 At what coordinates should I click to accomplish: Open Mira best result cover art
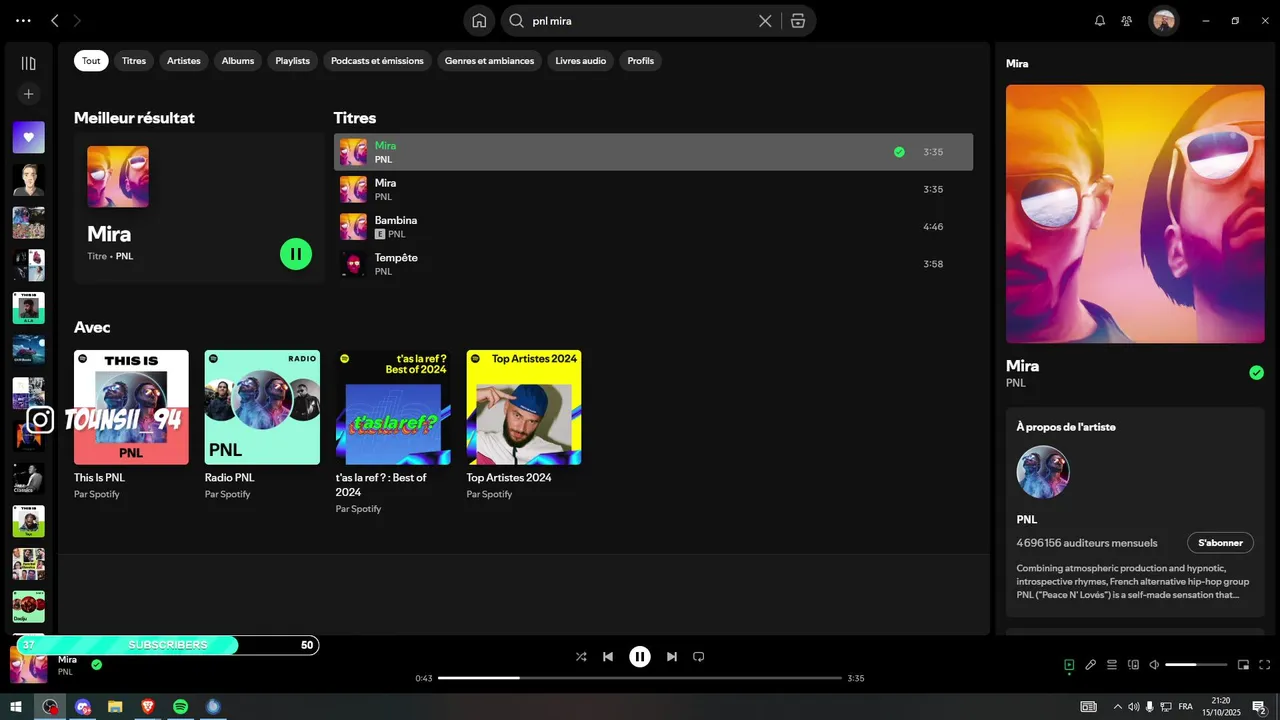pyautogui.click(x=118, y=176)
